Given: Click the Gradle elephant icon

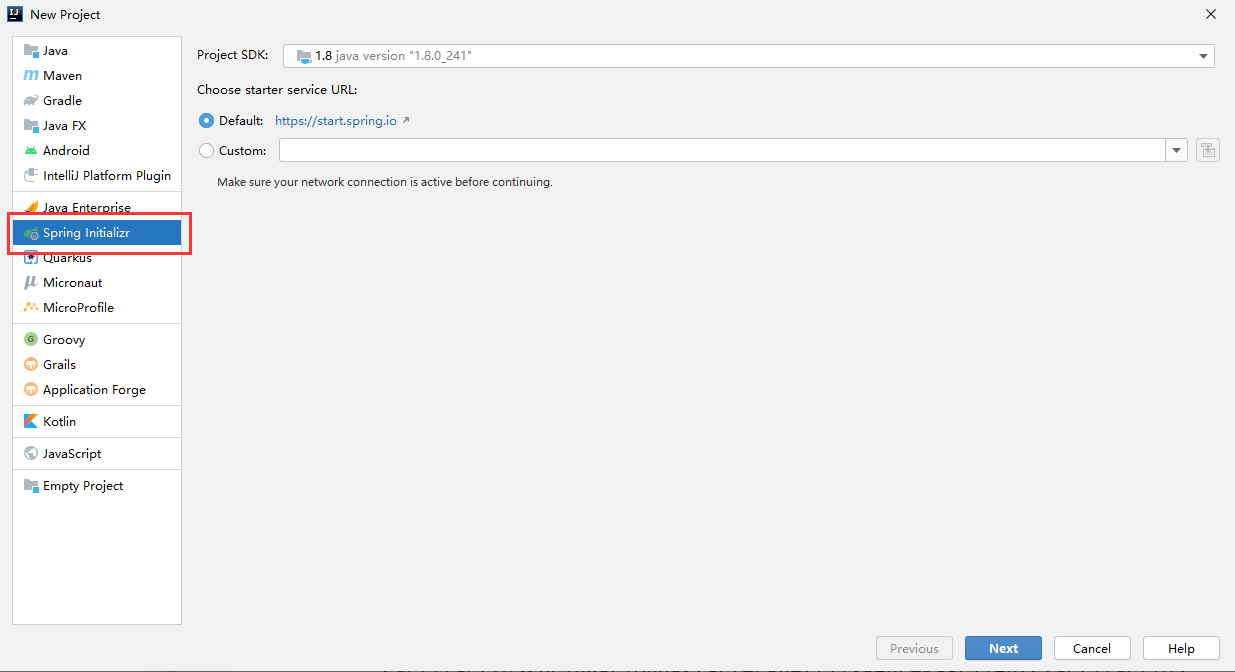Looking at the screenshot, I should click(x=30, y=100).
